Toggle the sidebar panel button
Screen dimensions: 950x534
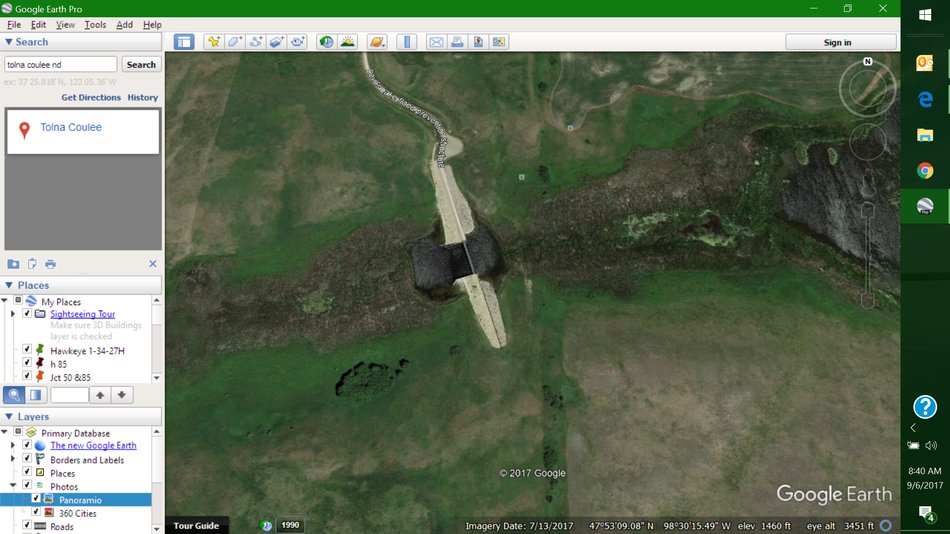tap(183, 42)
